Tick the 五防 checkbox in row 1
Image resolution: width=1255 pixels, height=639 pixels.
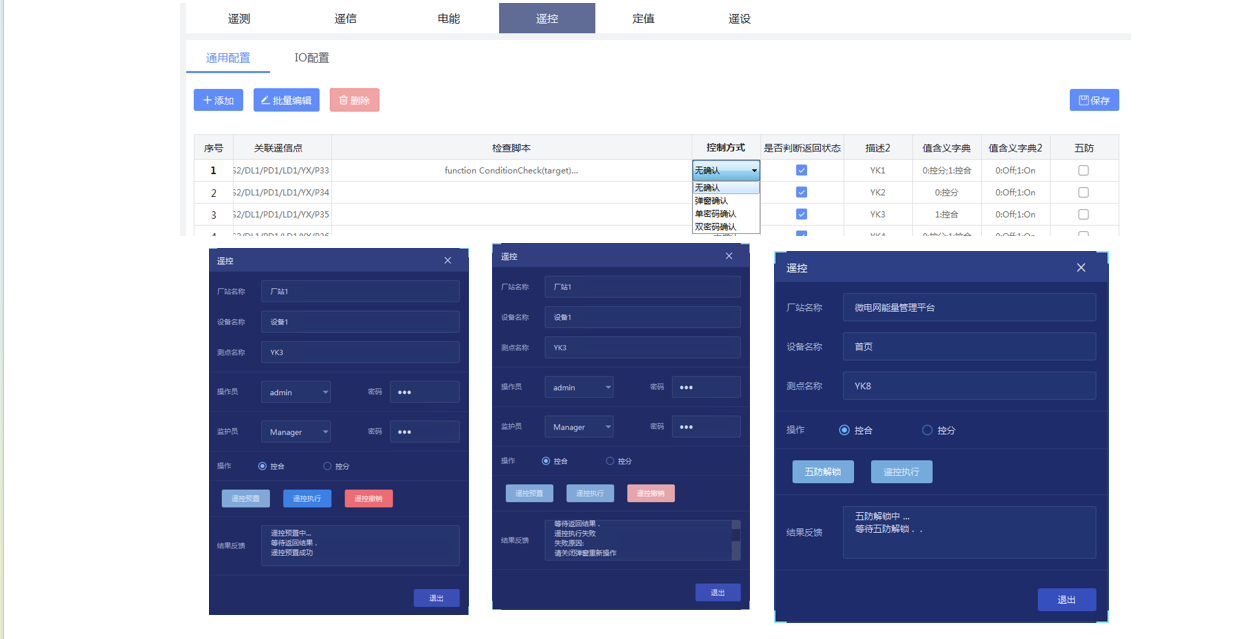(1083, 171)
